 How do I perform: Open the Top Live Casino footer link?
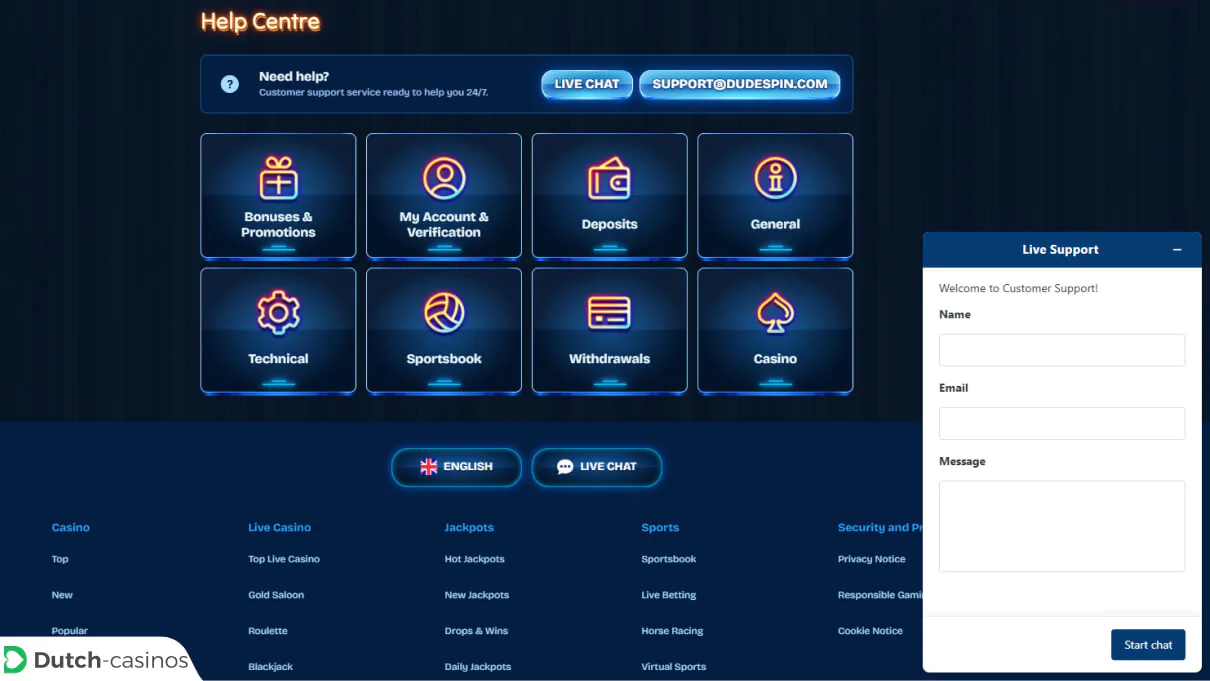284,559
